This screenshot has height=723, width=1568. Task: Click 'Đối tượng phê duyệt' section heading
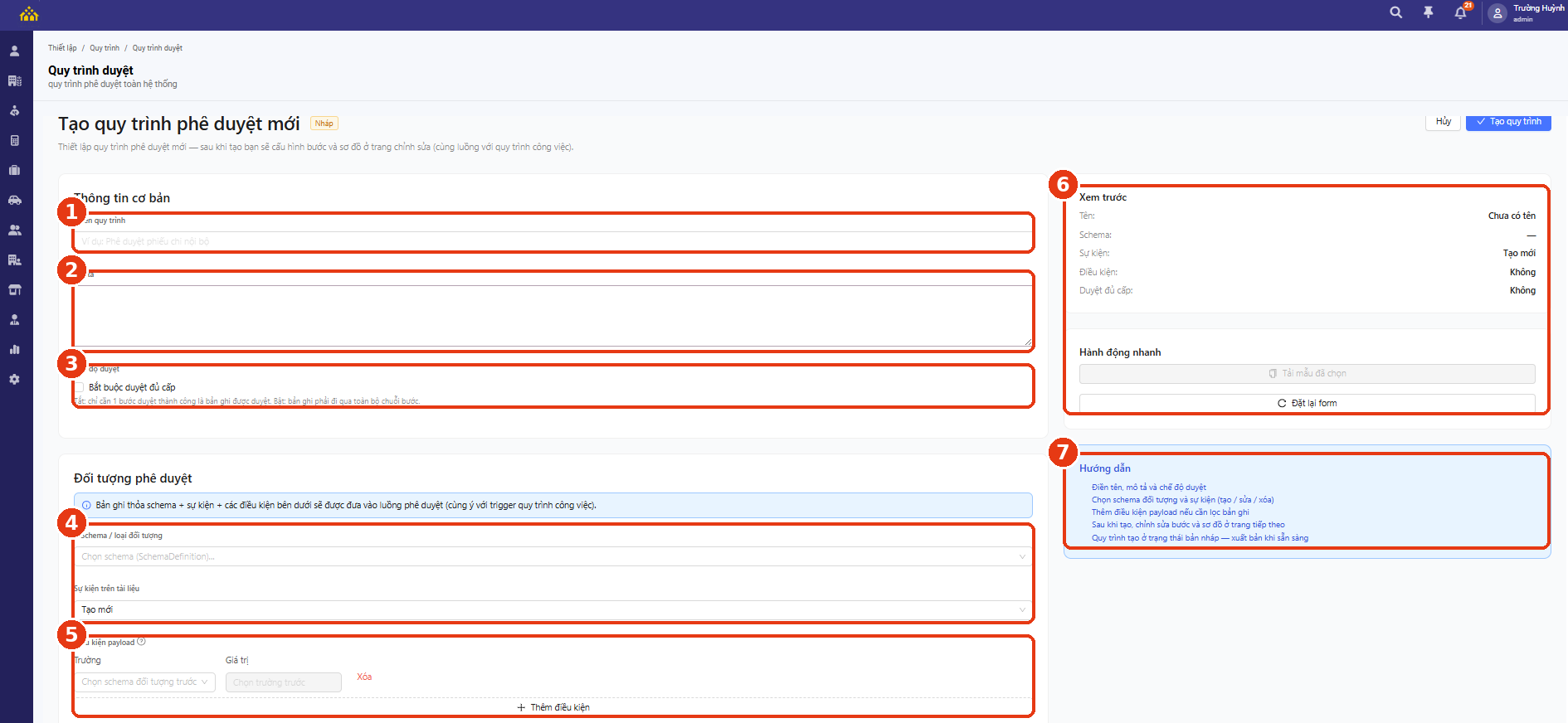(x=133, y=478)
